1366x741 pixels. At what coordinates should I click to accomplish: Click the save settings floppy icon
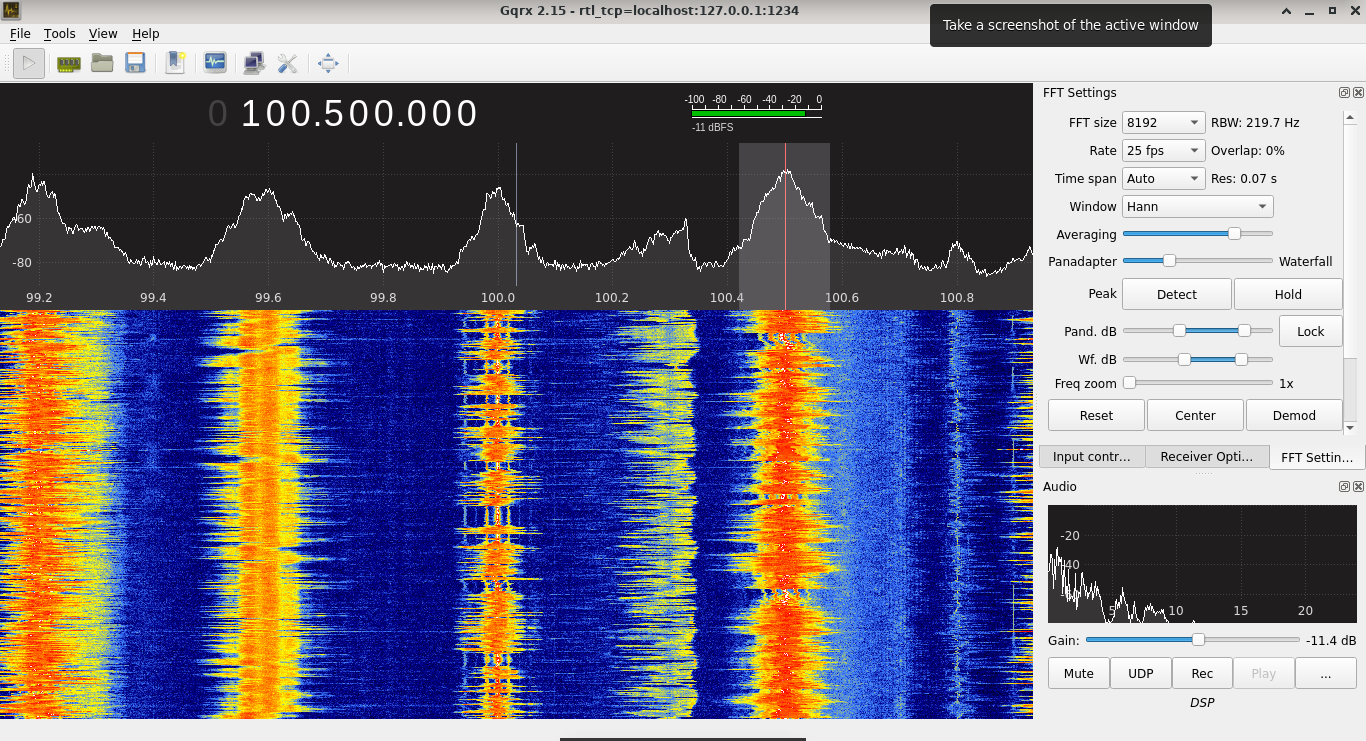pyautogui.click(x=135, y=63)
